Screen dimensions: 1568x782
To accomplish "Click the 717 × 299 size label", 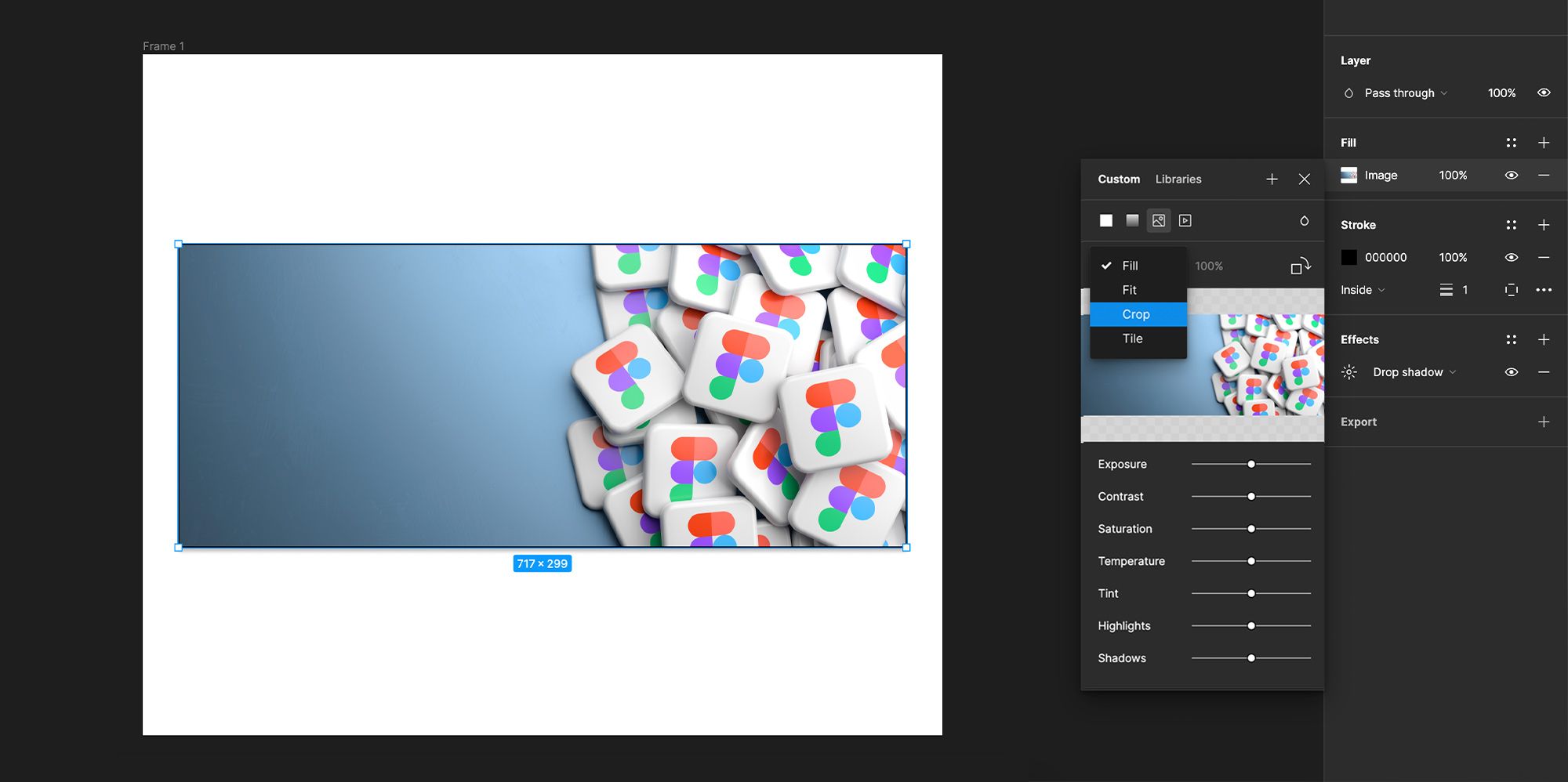I will click(542, 563).
